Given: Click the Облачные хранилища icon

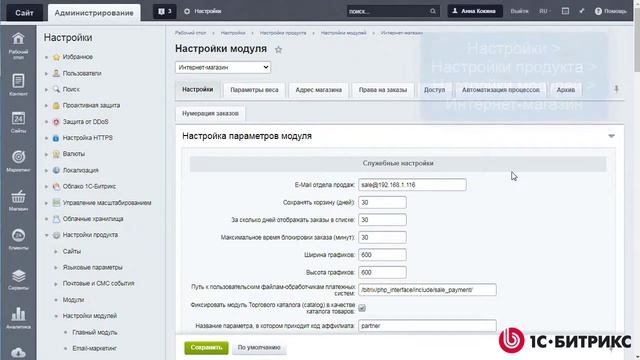Looking at the screenshot, I should point(56,219).
